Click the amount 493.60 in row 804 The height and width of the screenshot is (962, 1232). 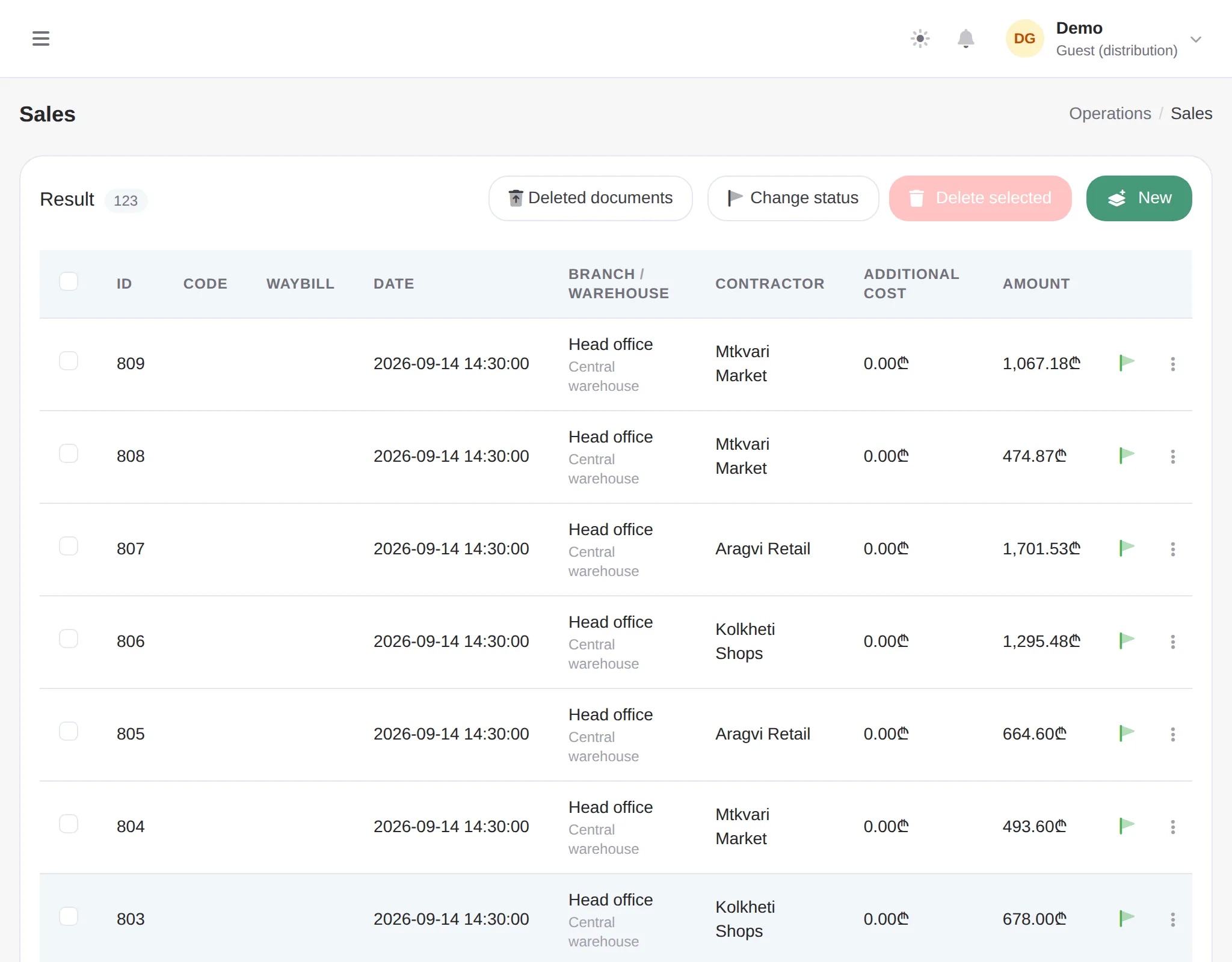1034,827
